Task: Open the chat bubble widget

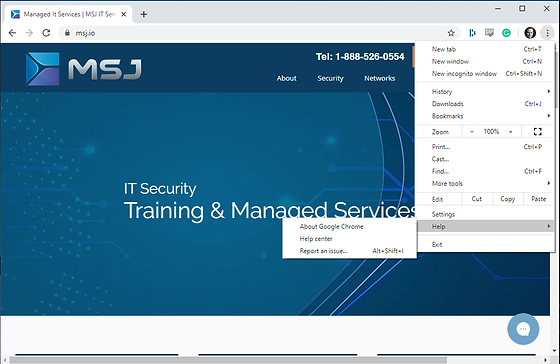Action: click(x=523, y=329)
